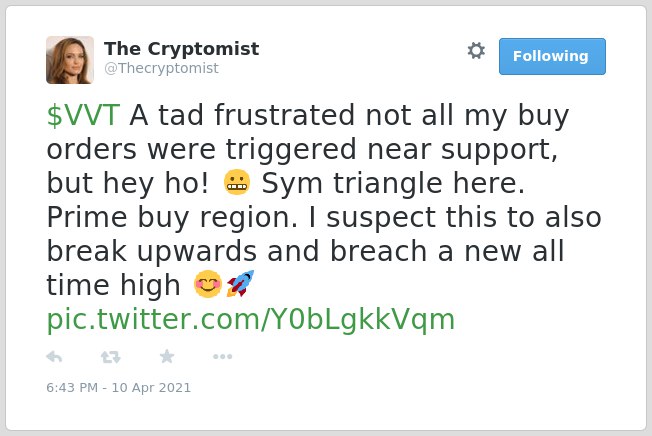Open the 6:43 PM - 10 Apr 2021 timestamp
This screenshot has height=436, width=652.
tap(119, 388)
